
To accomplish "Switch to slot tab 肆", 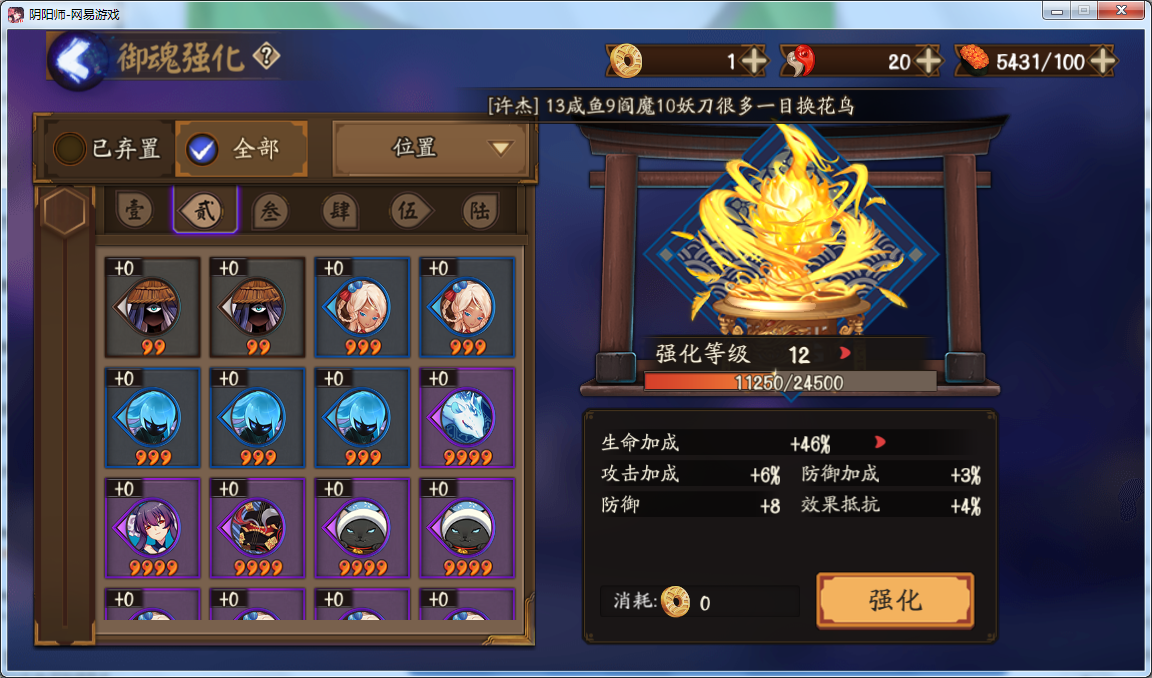I will coord(339,212).
